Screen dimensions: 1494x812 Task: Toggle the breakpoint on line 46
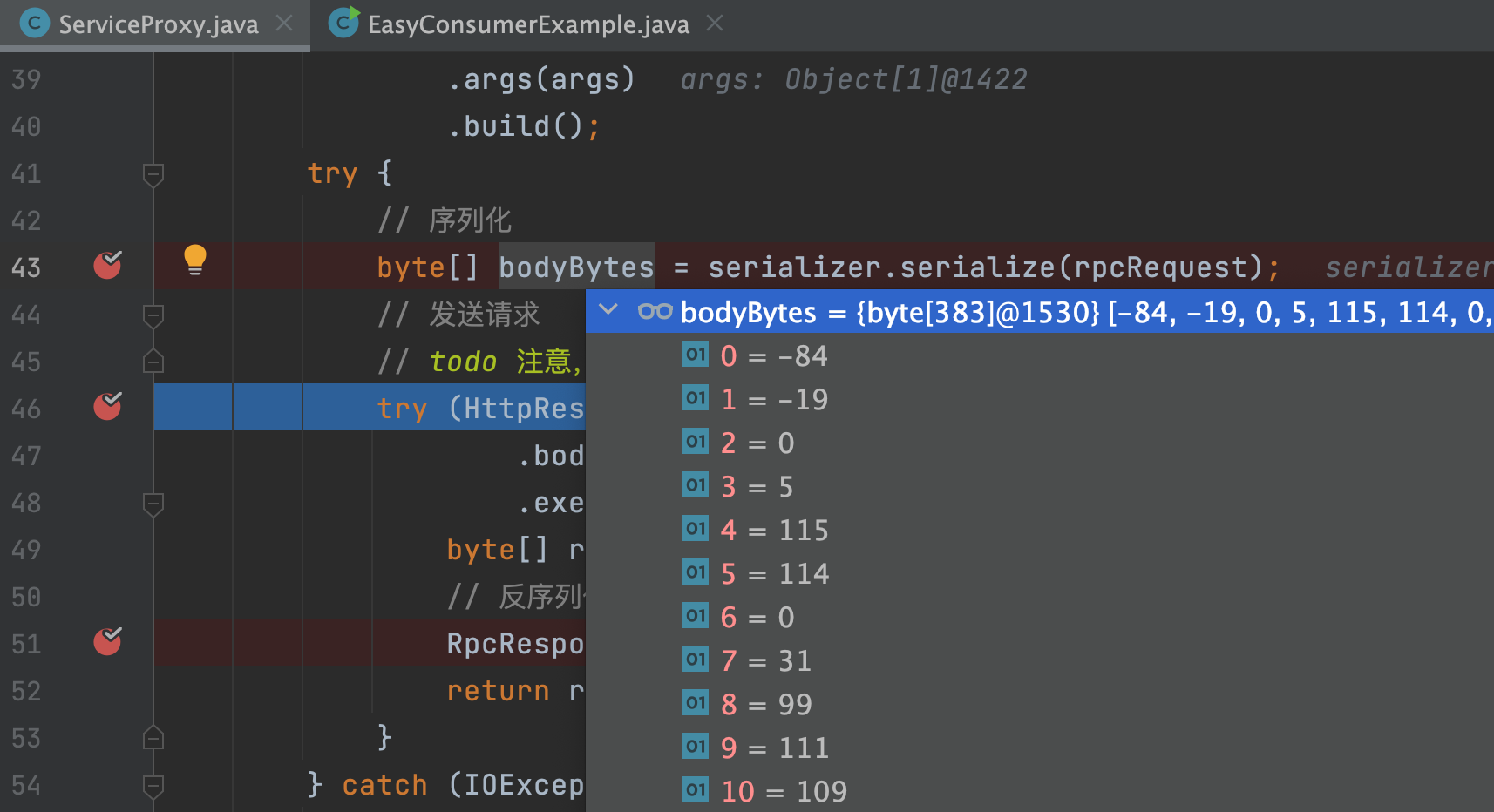(107, 407)
